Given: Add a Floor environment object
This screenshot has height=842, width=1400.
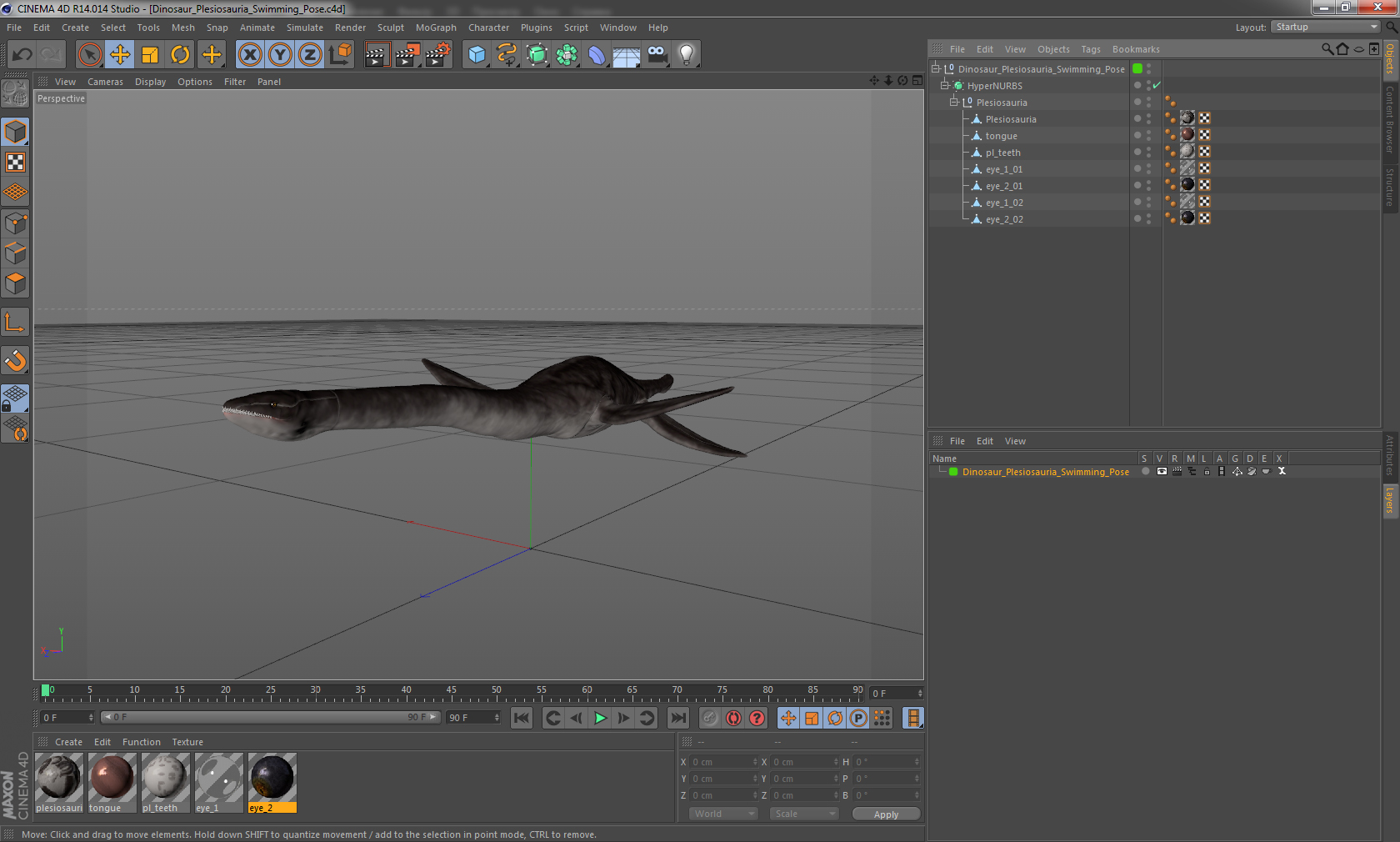Looking at the screenshot, I should pyautogui.click(x=627, y=55).
